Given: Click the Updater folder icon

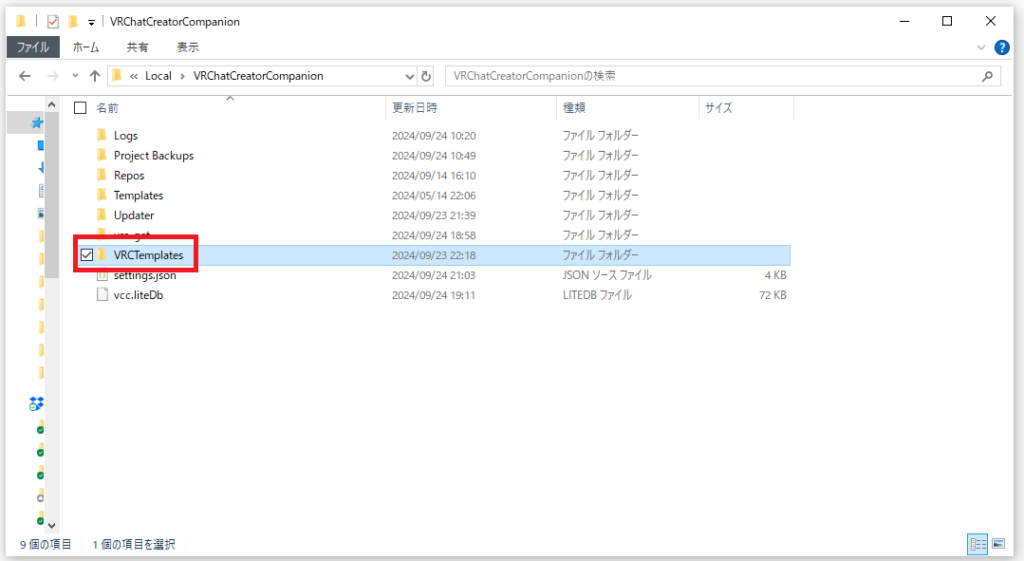Looking at the screenshot, I should pyautogui.click(x=102, y=214).
